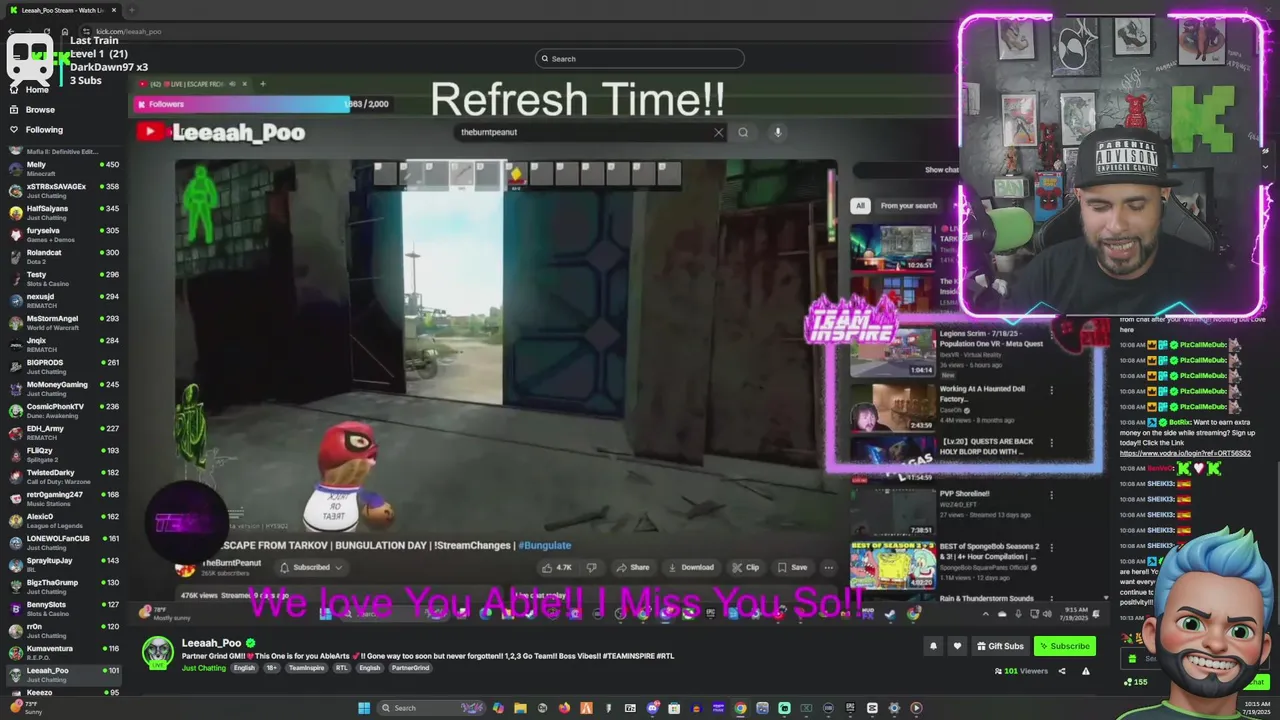
Task: Select Testy channel in the sidebar
Action: [x=64, y=278]
